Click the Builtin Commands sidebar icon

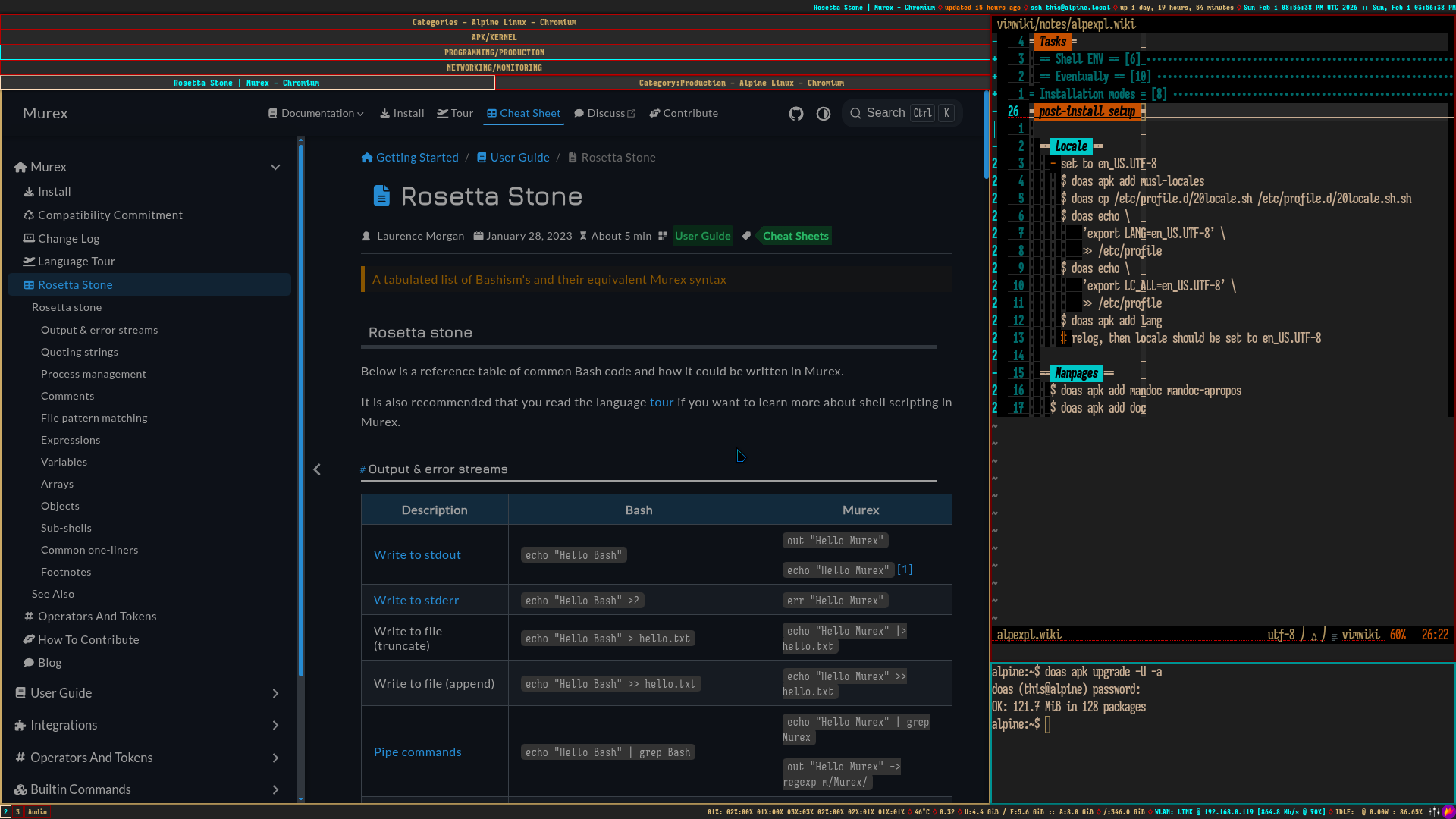pyautogui.click(x=20, y=790)
